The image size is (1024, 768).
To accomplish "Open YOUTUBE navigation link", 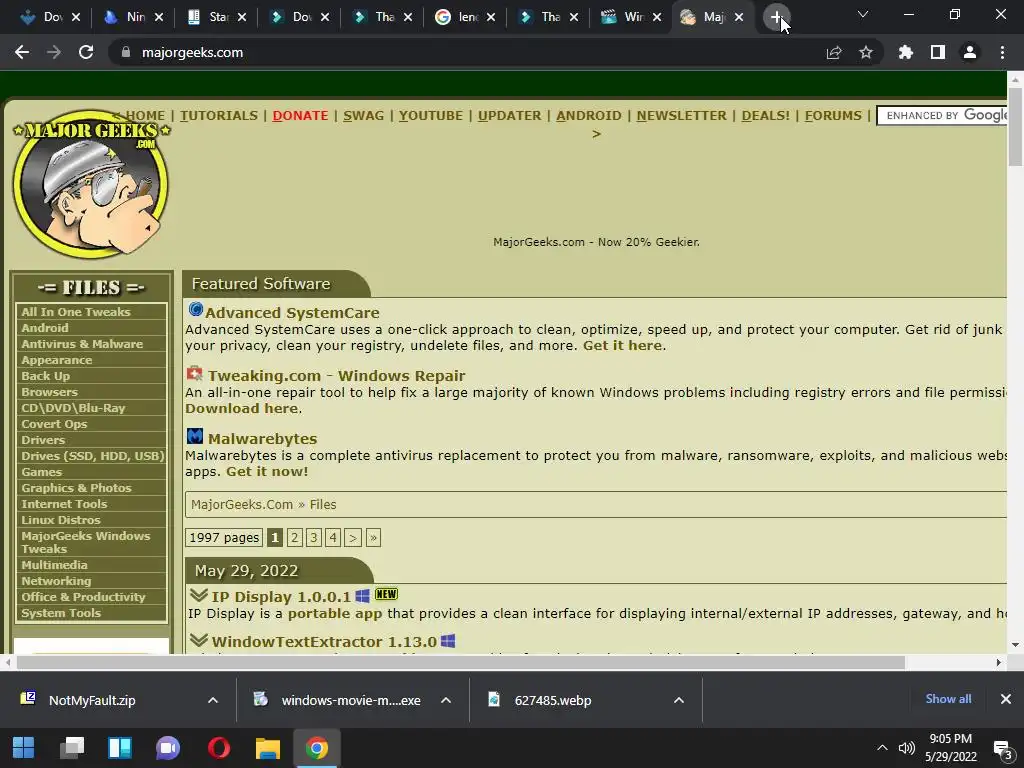I will (x=430, y=116).
